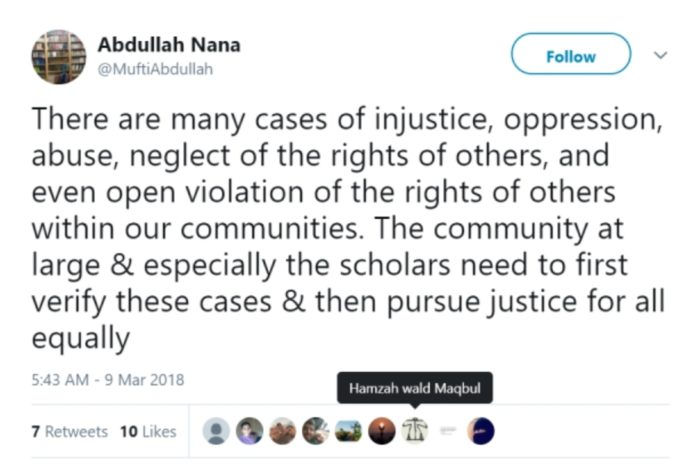
Task: Expand the tweet options chevron menu
Action: pos(661,55)
